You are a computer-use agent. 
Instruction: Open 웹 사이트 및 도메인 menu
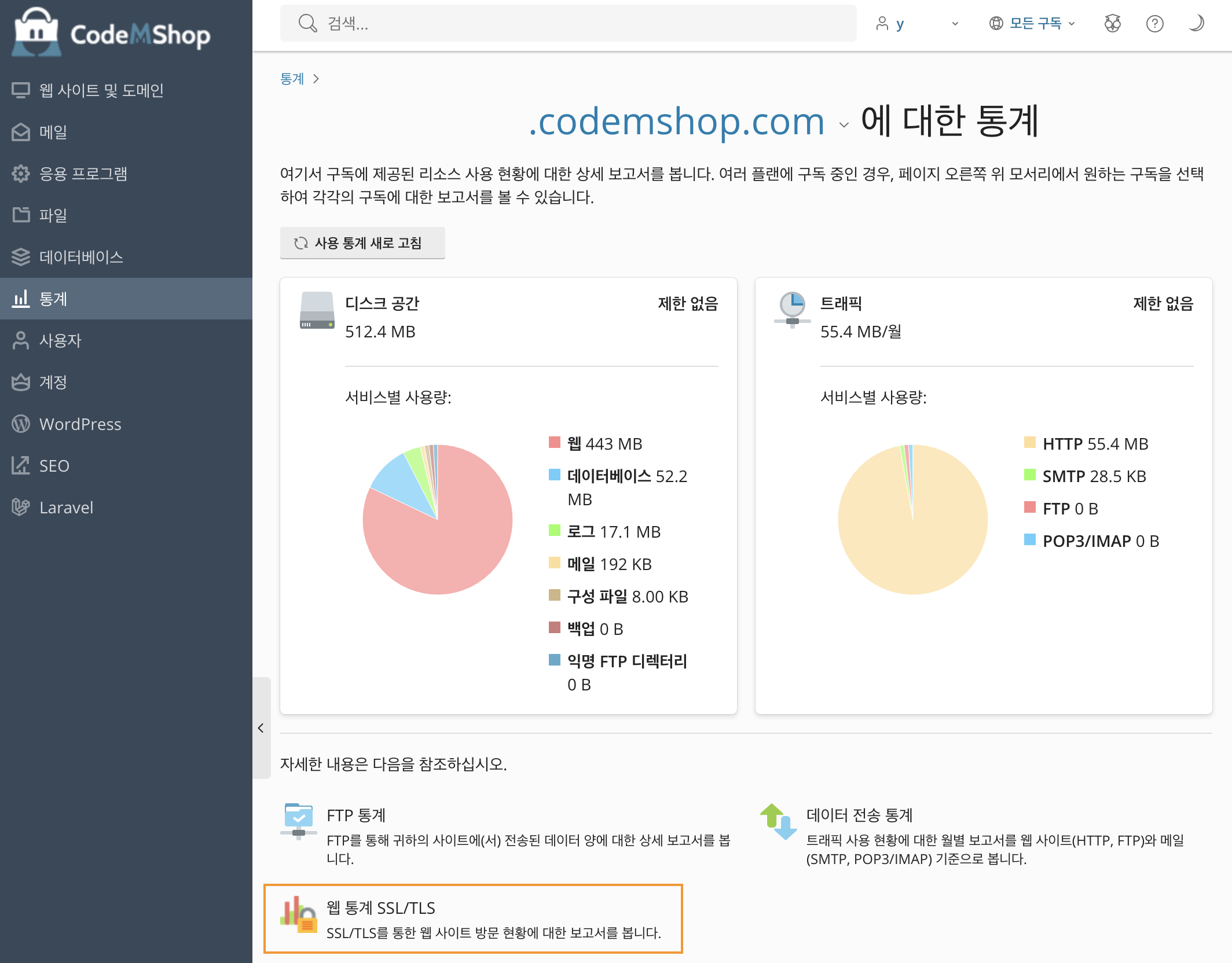tap(101, 90)
